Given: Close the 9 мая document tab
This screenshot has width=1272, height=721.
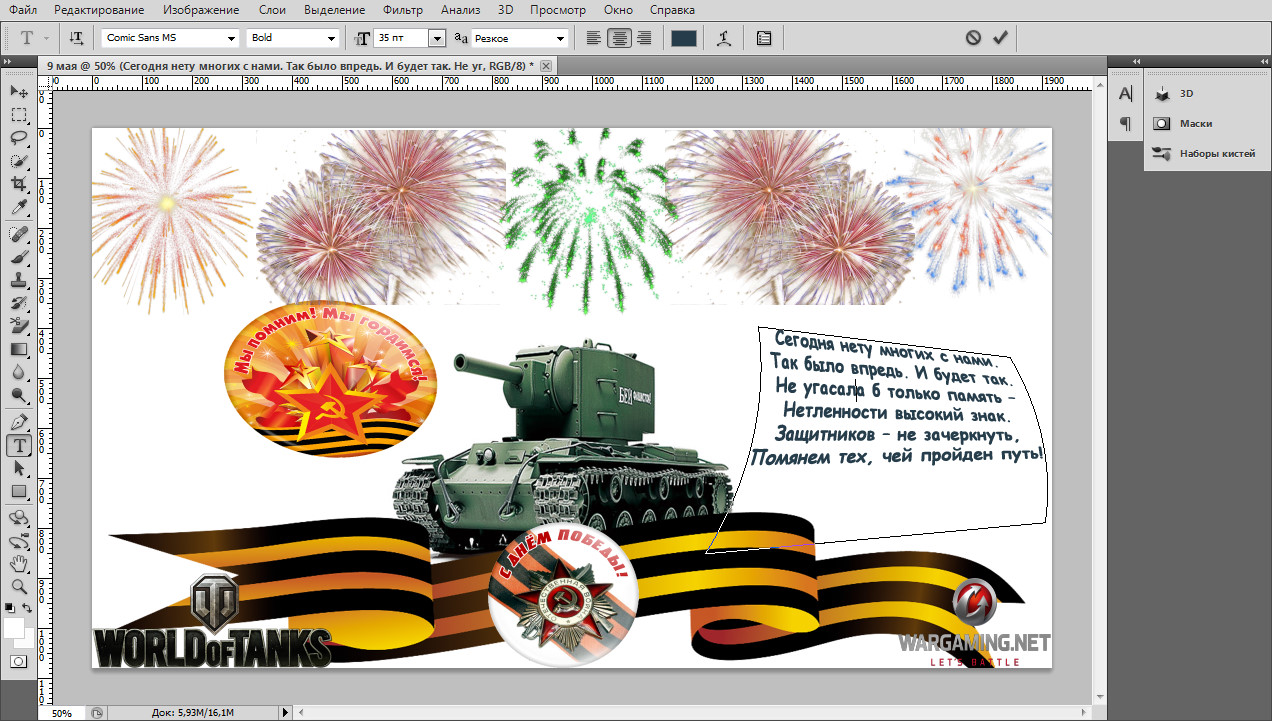Looking at the screenshot, I should pyautogui.click(x=546, y=65).
